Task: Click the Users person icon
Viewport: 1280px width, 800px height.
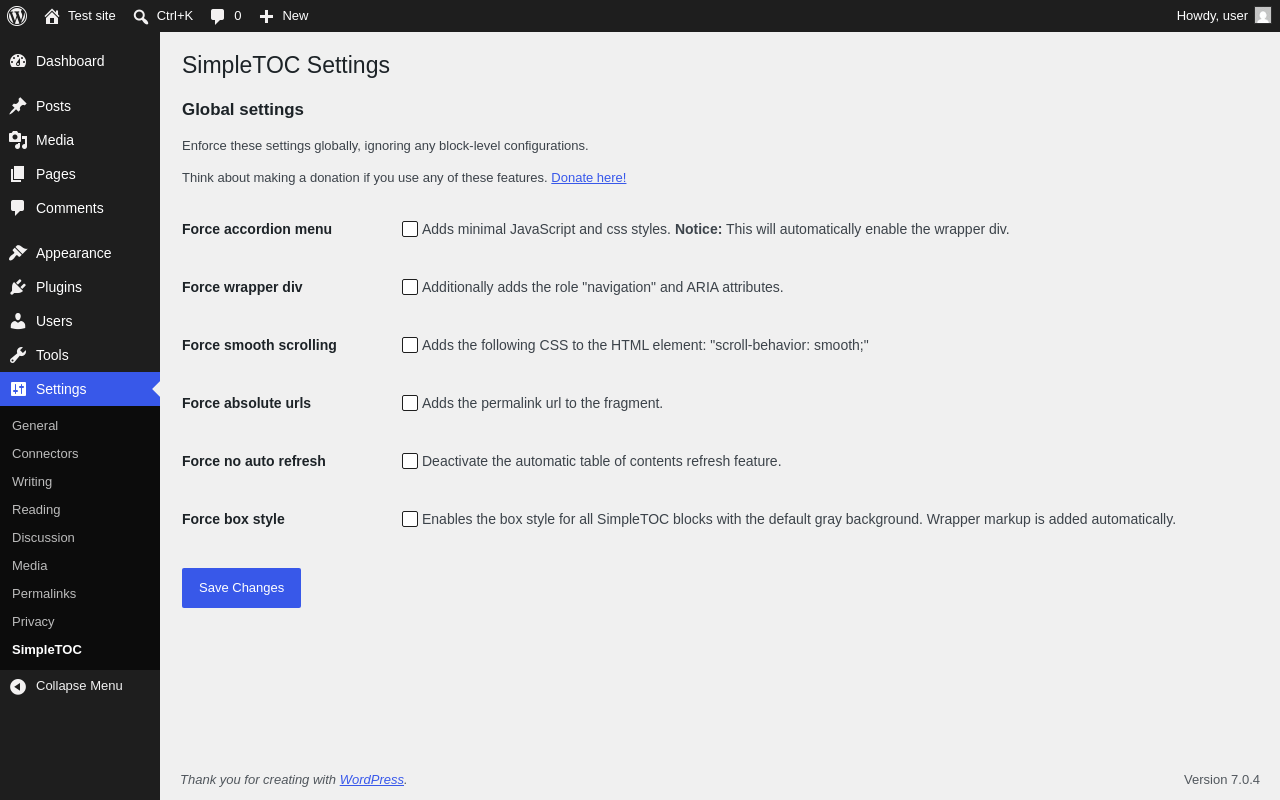Action: point(18,321)
